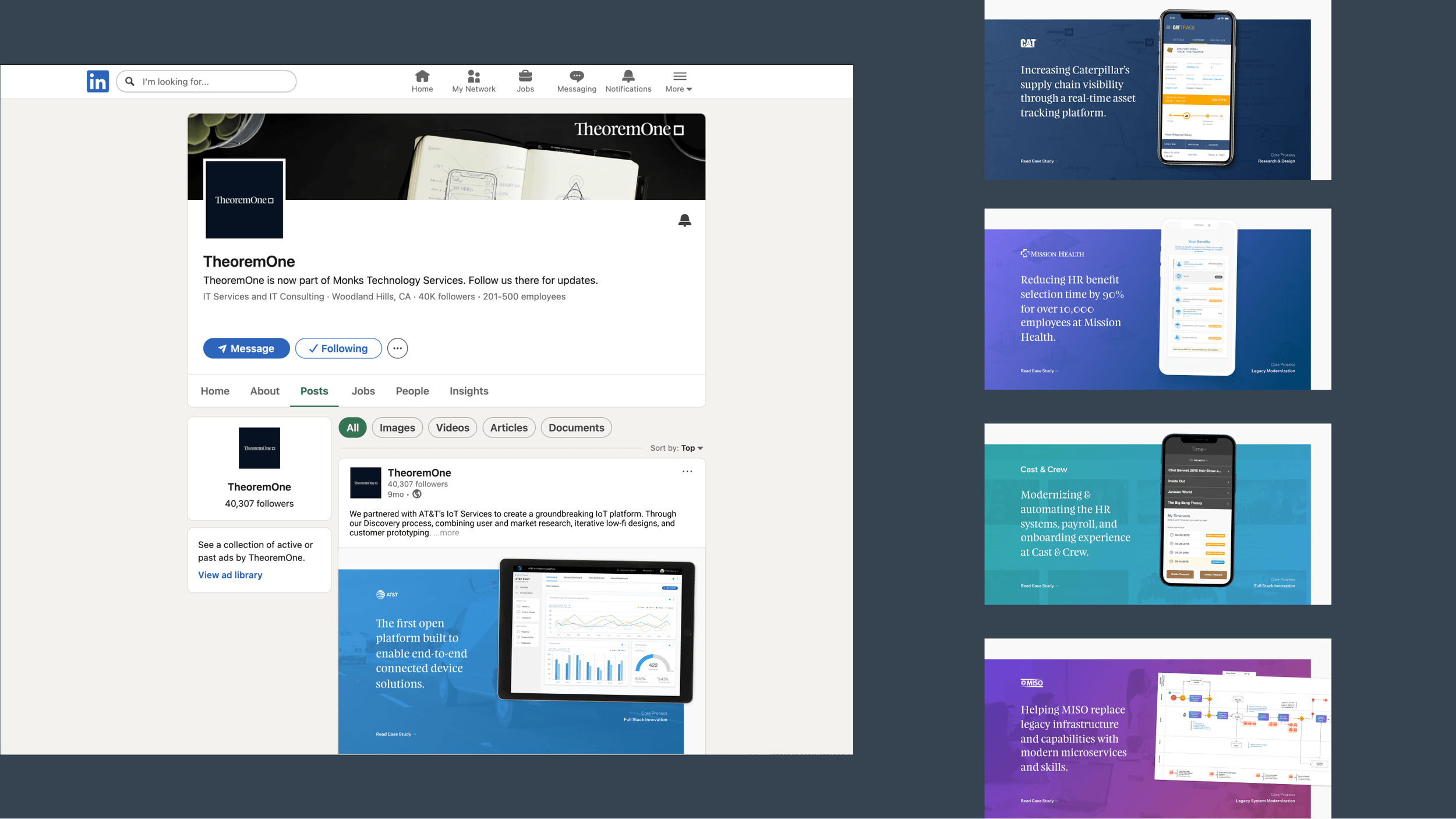Switch to the People tab
This screenshot has width=1456, height=819.
coord(412,391)
